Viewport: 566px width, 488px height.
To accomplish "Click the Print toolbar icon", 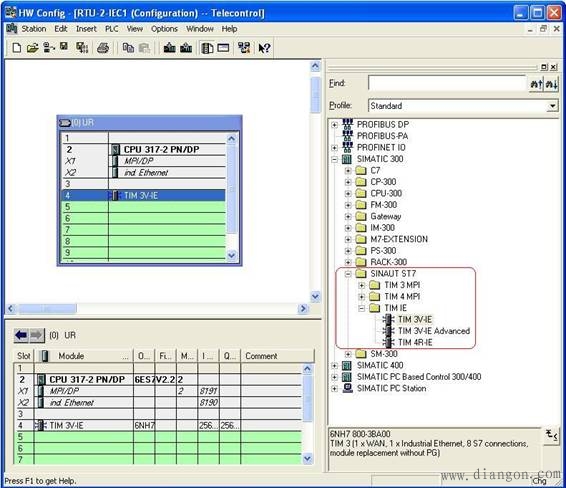I will coord(103,48).
